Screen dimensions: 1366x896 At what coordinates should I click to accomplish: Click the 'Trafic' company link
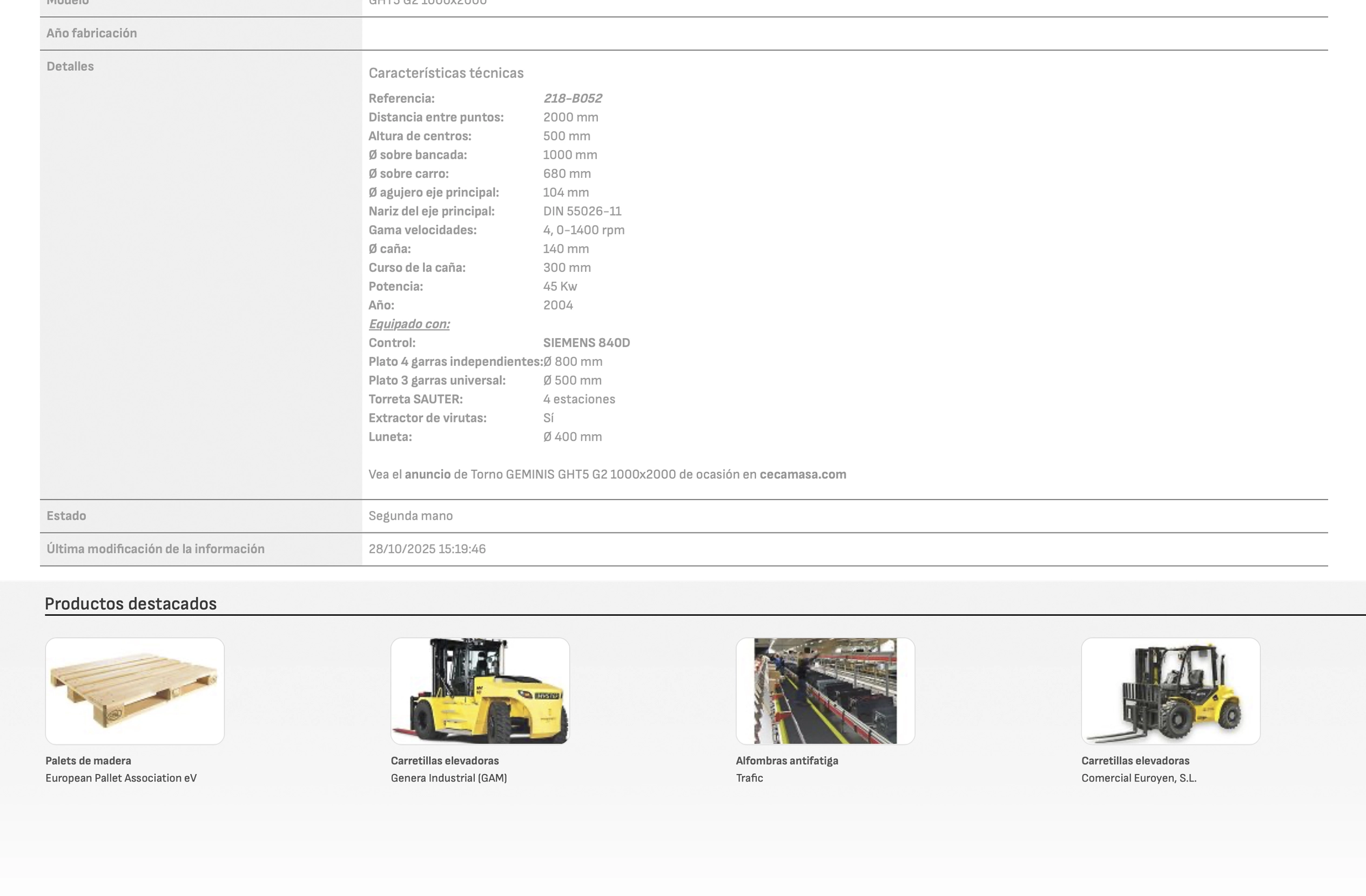[x=749, y=778]
